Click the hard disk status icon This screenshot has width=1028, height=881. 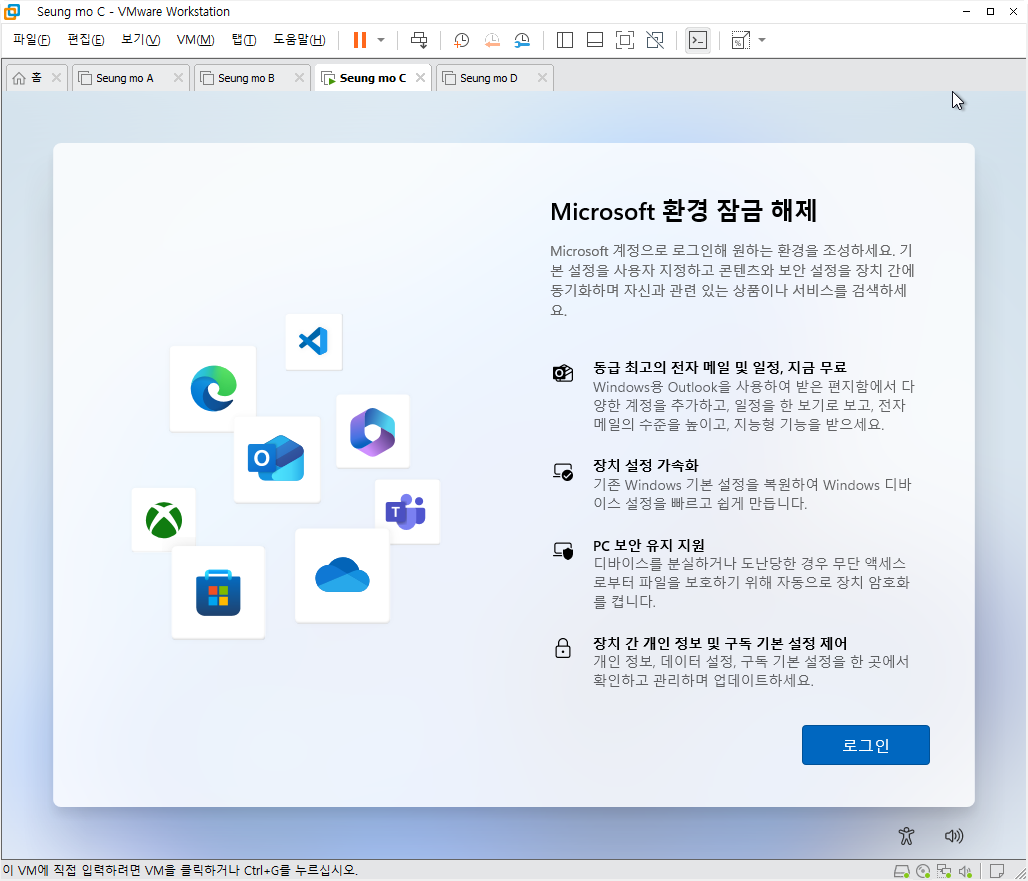[x=901, y=871]
